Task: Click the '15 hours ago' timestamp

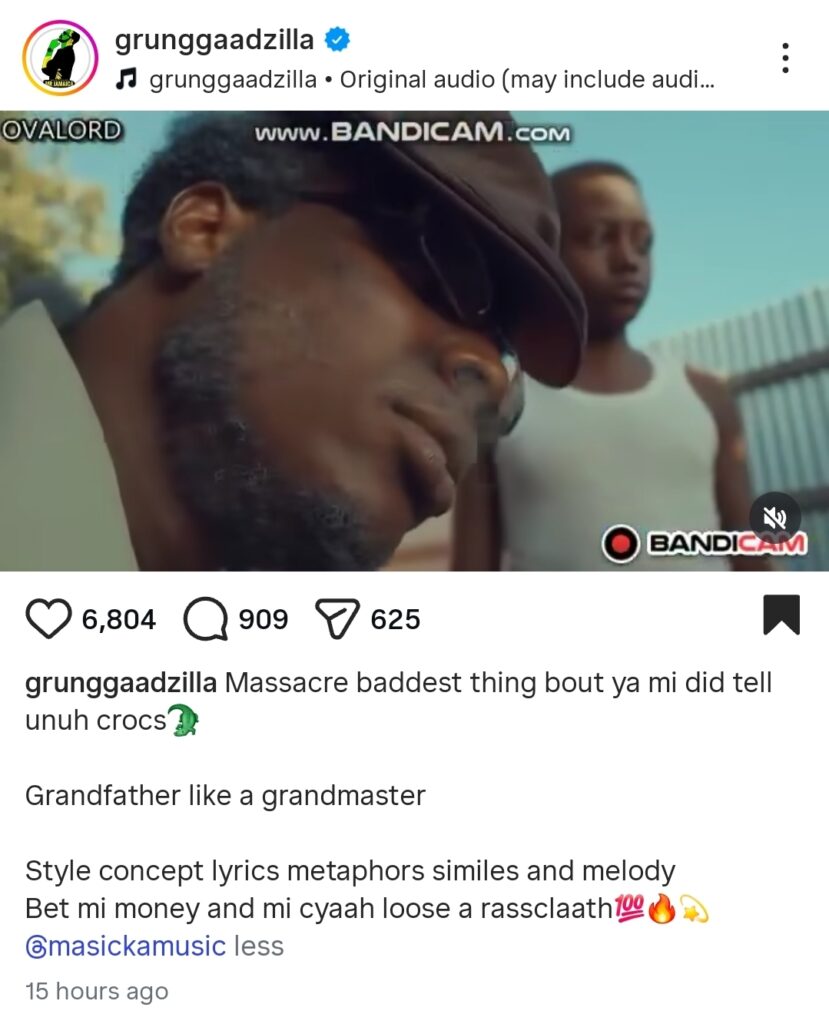Action: (x=97, y=991)
